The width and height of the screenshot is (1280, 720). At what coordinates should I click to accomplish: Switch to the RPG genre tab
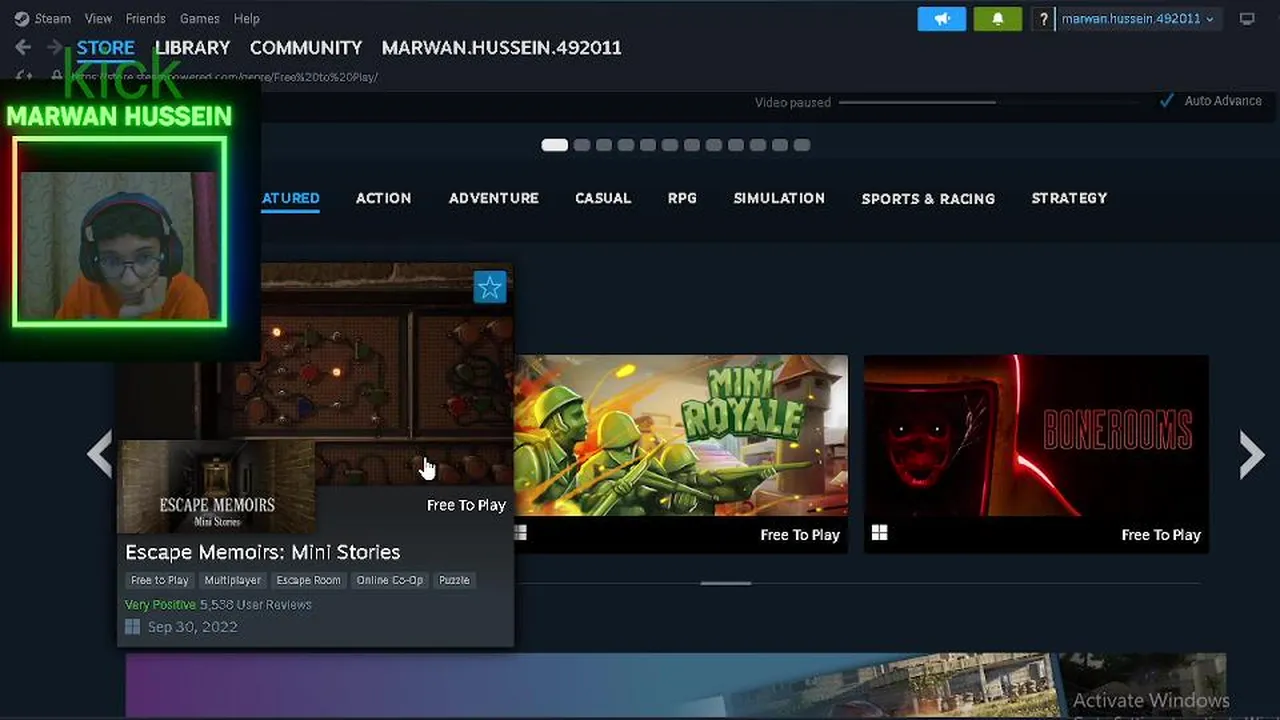click(x=682, y=198)
